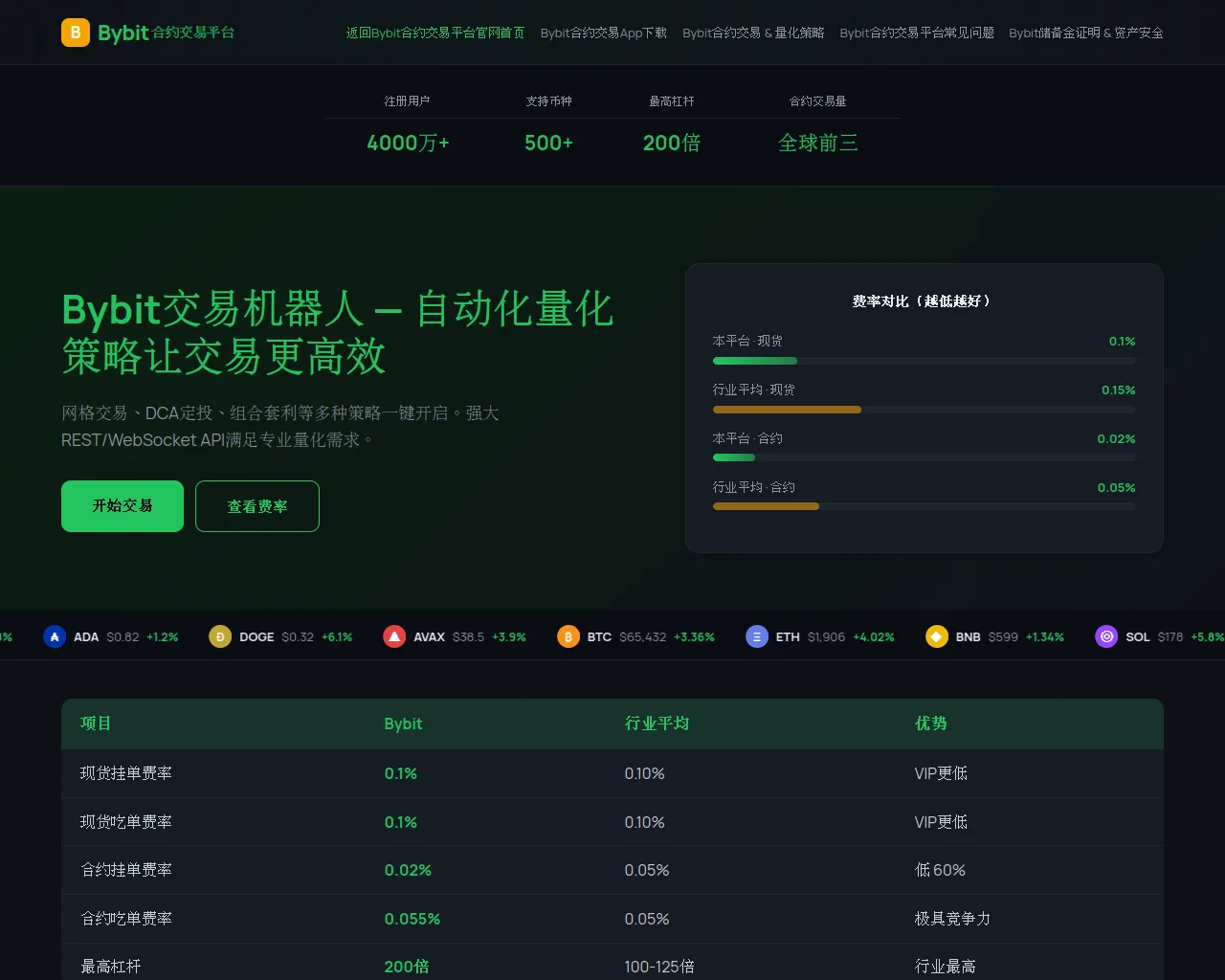Click the 合约挂单费率 row Bybit value 0.02%
1225x980 pixels.
pos(408,870)
